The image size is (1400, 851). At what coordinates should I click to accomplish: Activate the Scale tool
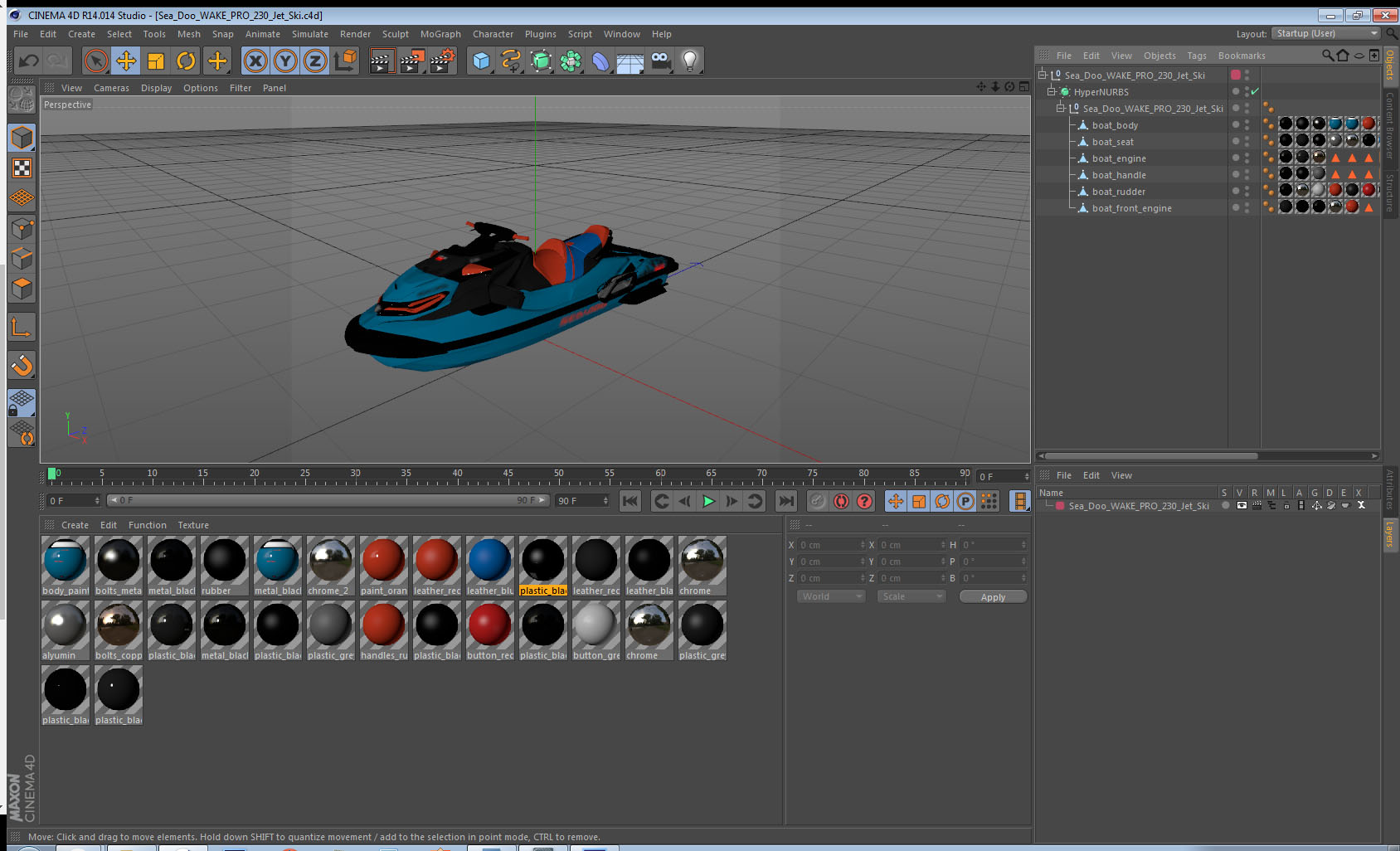pyautogui.click(x=156, y=61)
